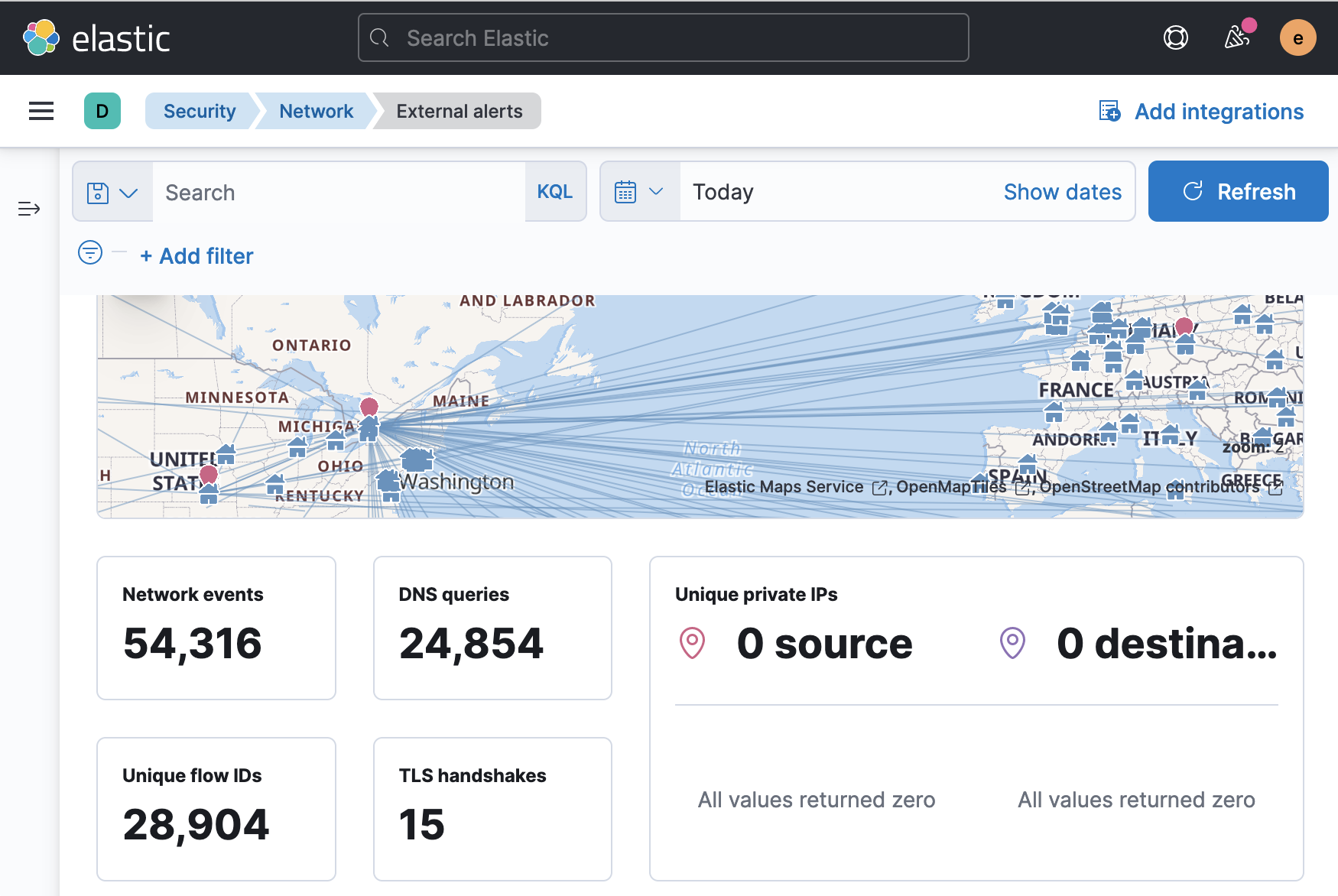Click the destination location pin icon

pos(1012,643)
